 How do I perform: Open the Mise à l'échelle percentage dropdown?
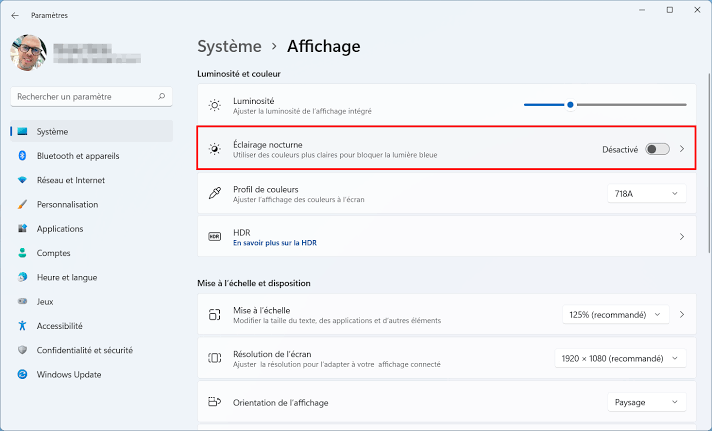(x=614, y=314)
